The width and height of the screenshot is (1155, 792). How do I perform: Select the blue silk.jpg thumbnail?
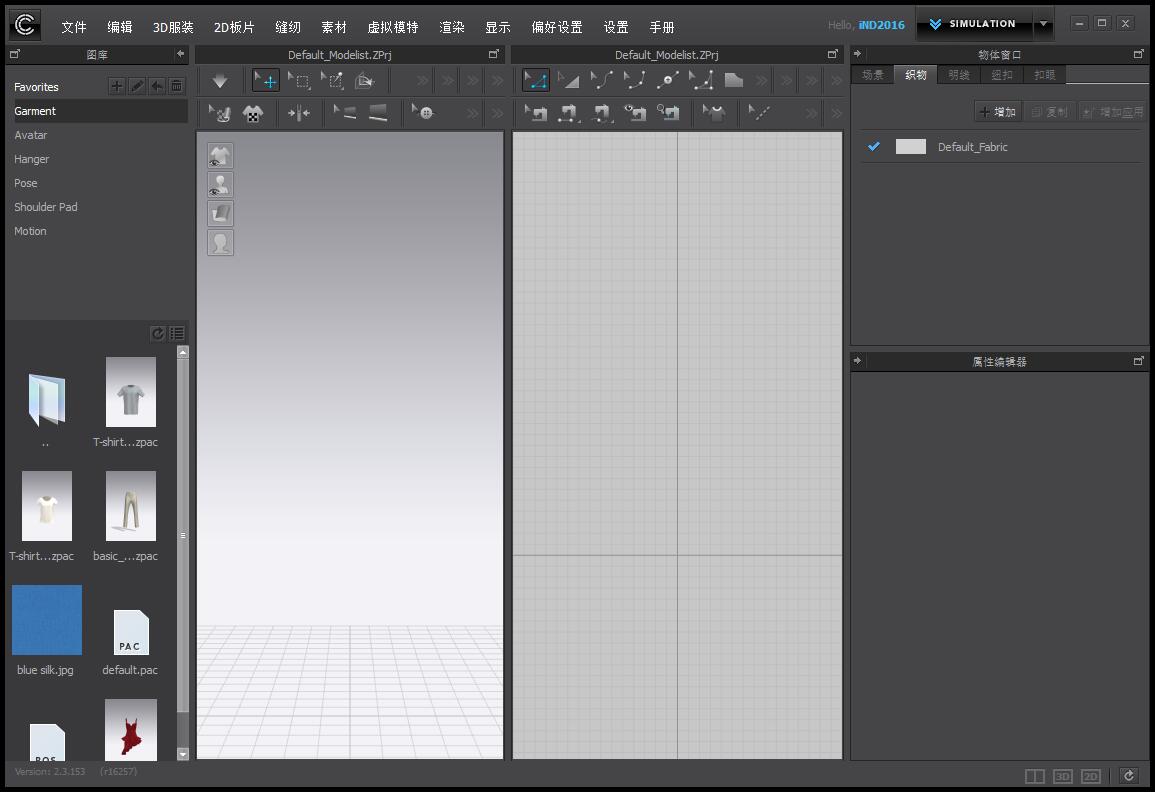[x=47, y=620]
